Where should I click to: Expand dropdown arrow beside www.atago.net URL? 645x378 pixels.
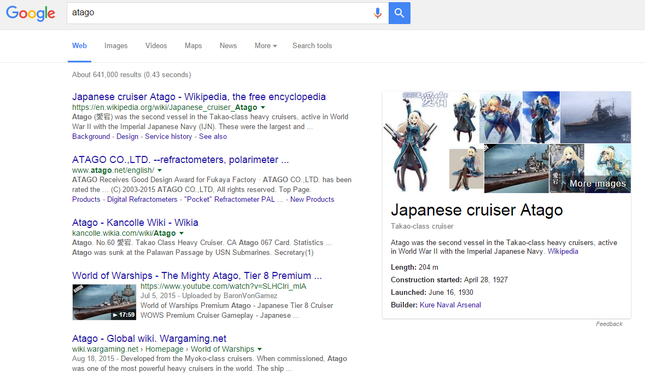pos(160,170)
